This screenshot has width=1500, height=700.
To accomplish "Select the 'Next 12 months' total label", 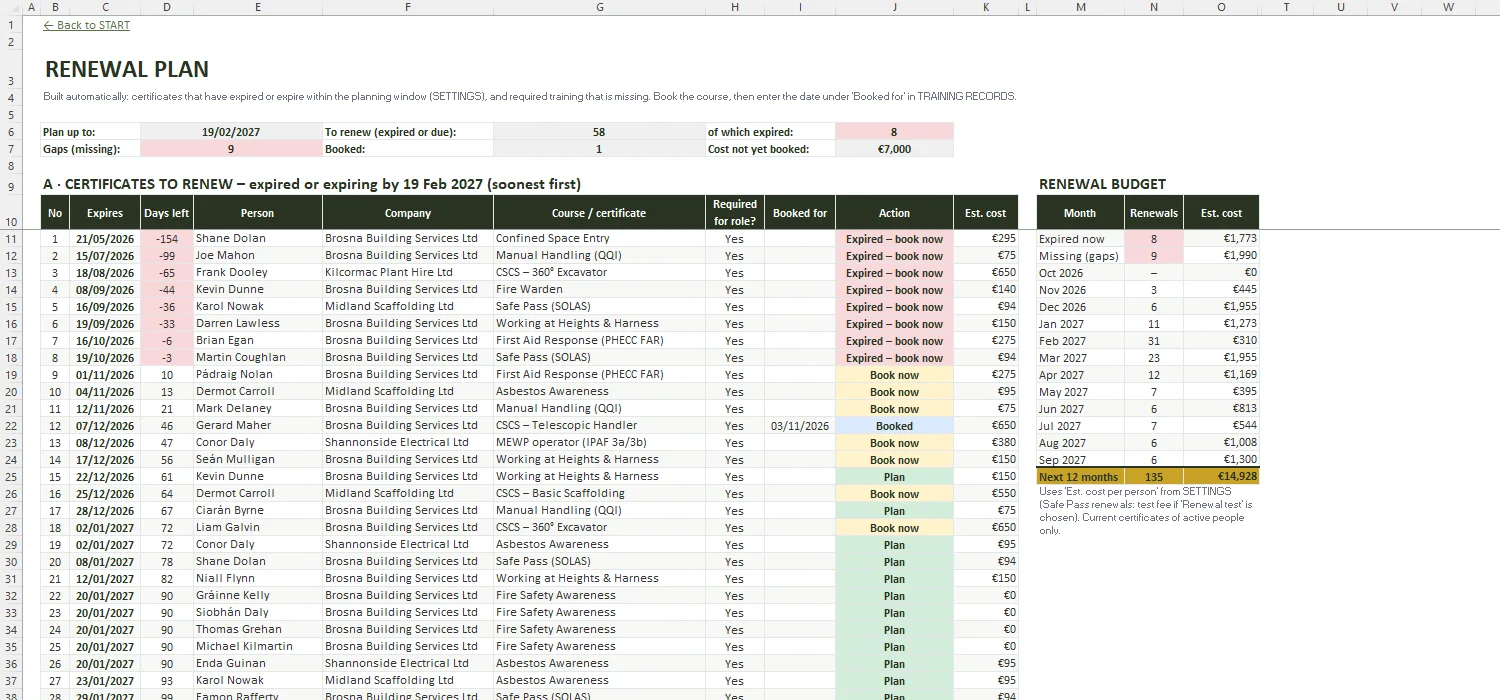I will 1080,477.
